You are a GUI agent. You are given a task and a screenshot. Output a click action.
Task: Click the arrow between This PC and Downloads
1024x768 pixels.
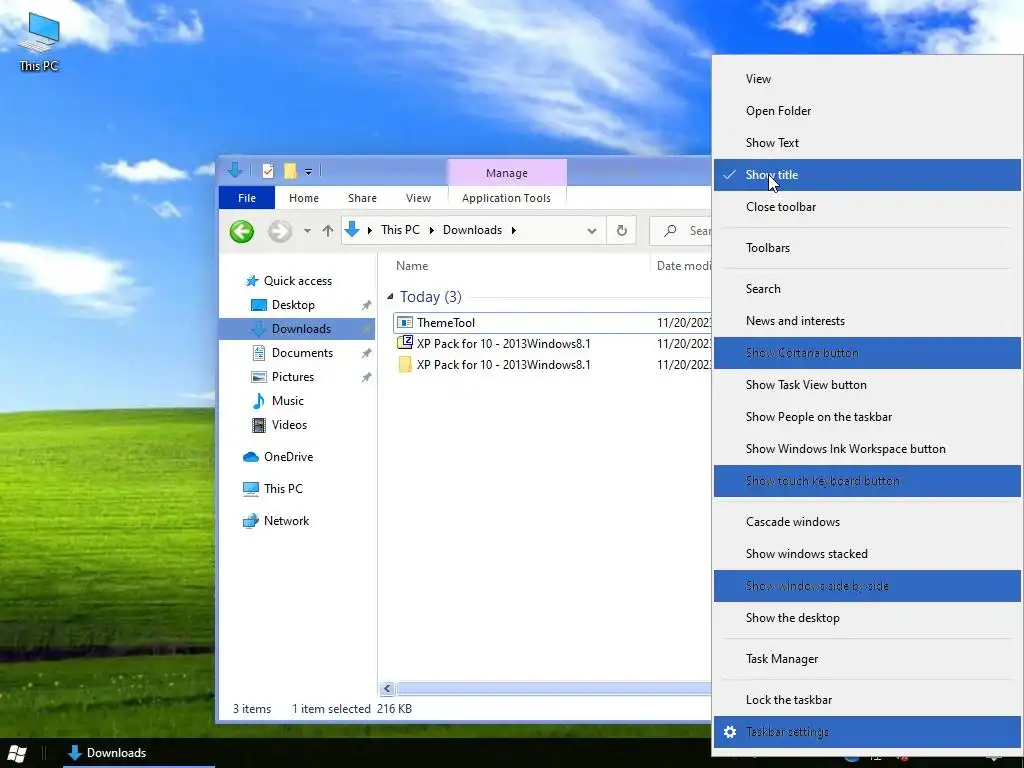tap(431, 231)
